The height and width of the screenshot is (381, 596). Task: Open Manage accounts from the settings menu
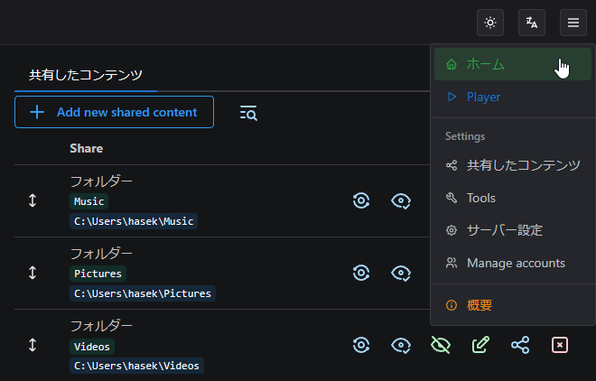(512, 263)
